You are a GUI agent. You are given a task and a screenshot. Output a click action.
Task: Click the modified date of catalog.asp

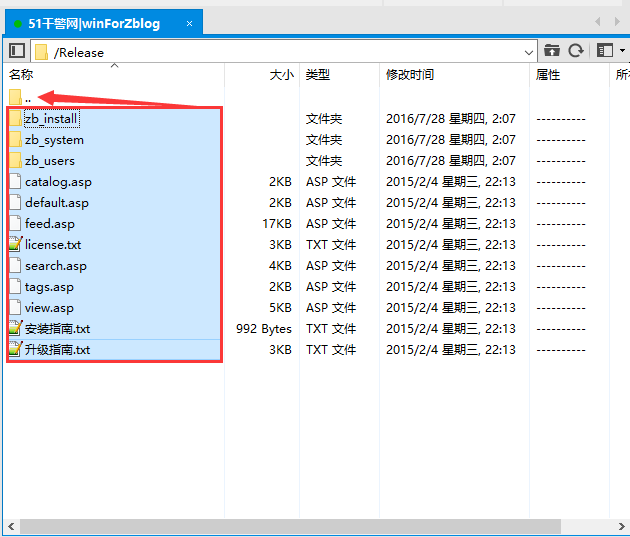[x=450, y=182]
